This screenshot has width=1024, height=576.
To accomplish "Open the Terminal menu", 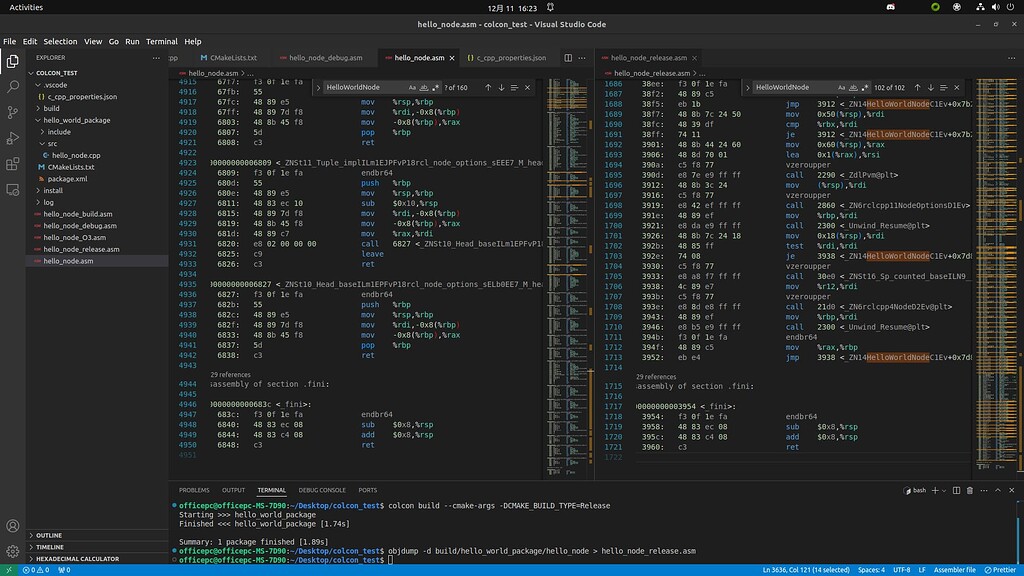I will 161,41.
